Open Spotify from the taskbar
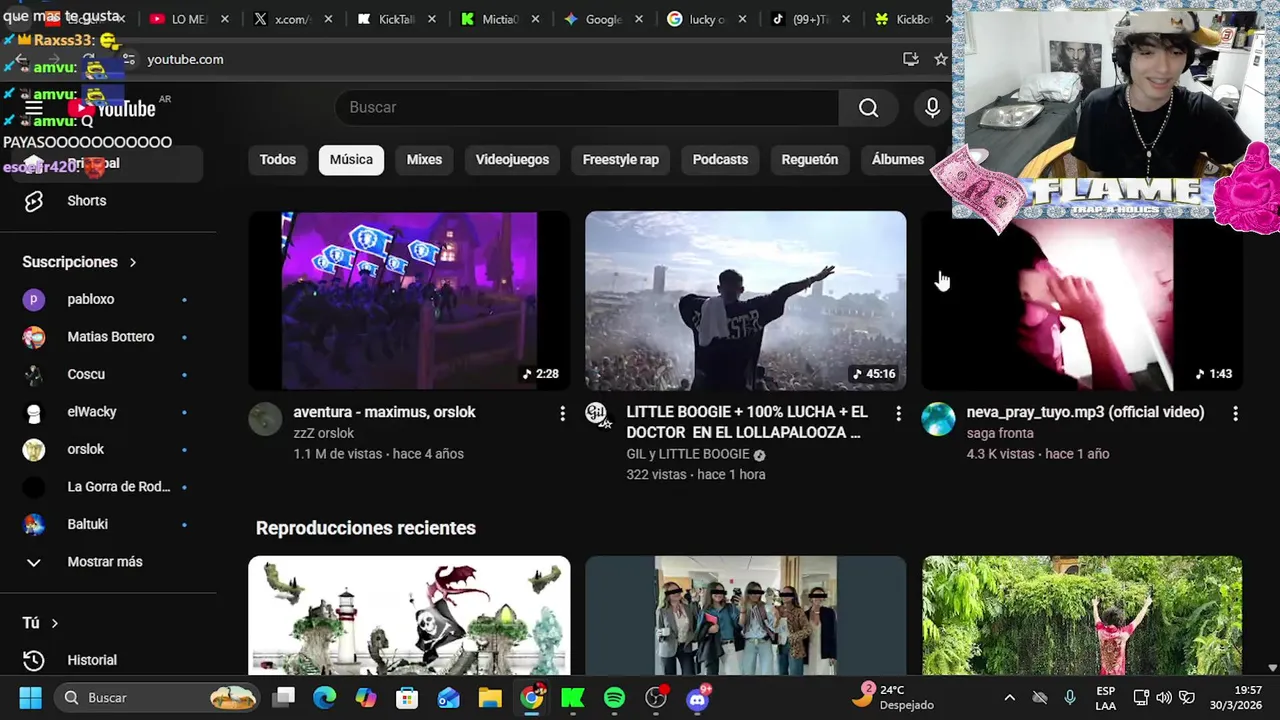 [614, 698]
